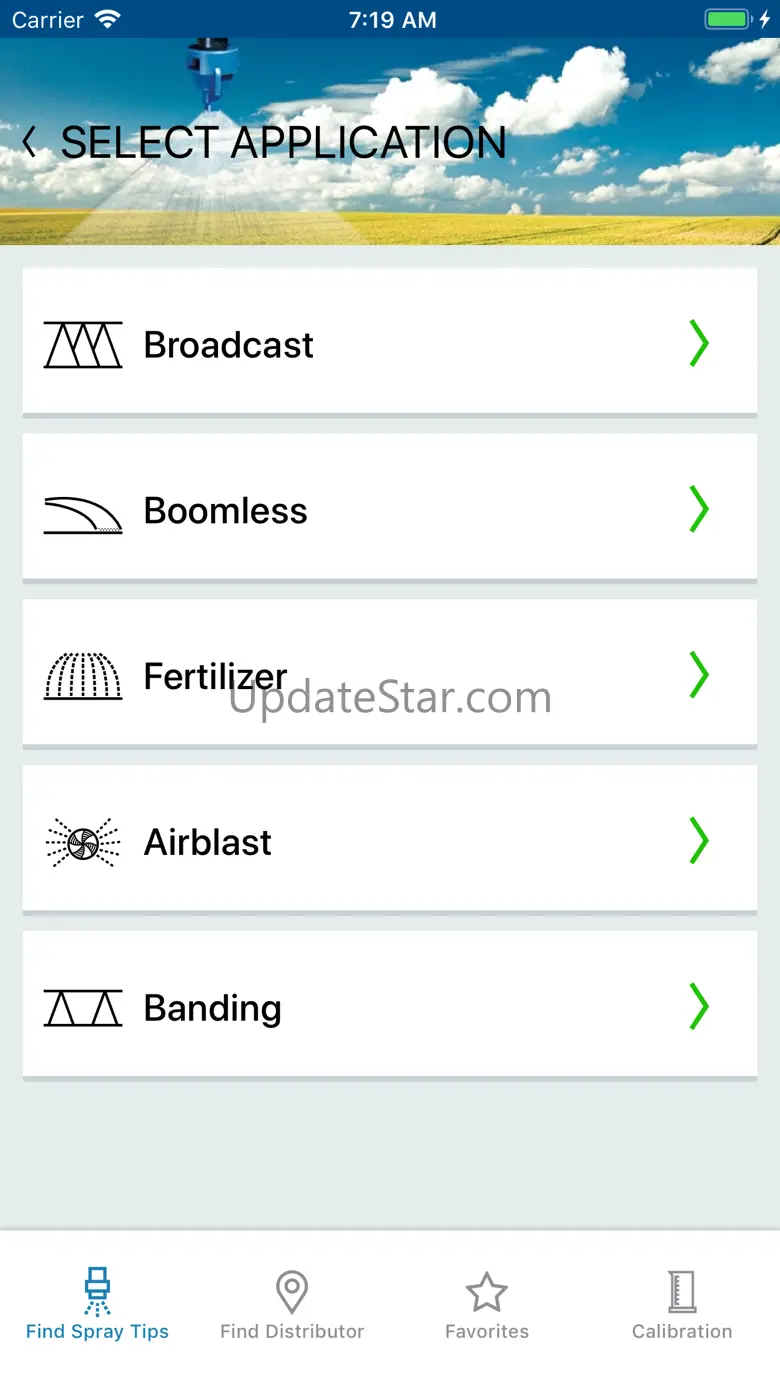The width and height of the screenshot is (780, 1387).
Task: Open Airblast using its green chevron
Action: pos(699,842)
